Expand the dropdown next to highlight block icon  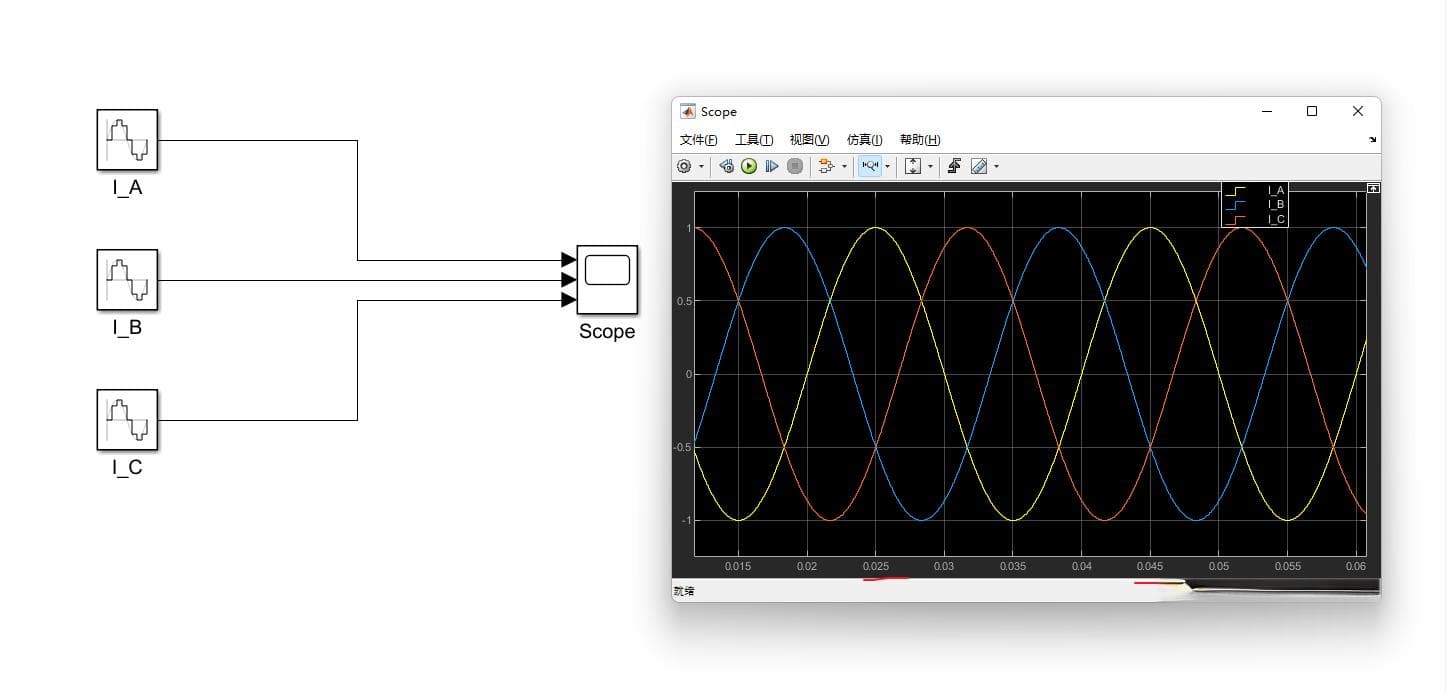pos(844,167)
